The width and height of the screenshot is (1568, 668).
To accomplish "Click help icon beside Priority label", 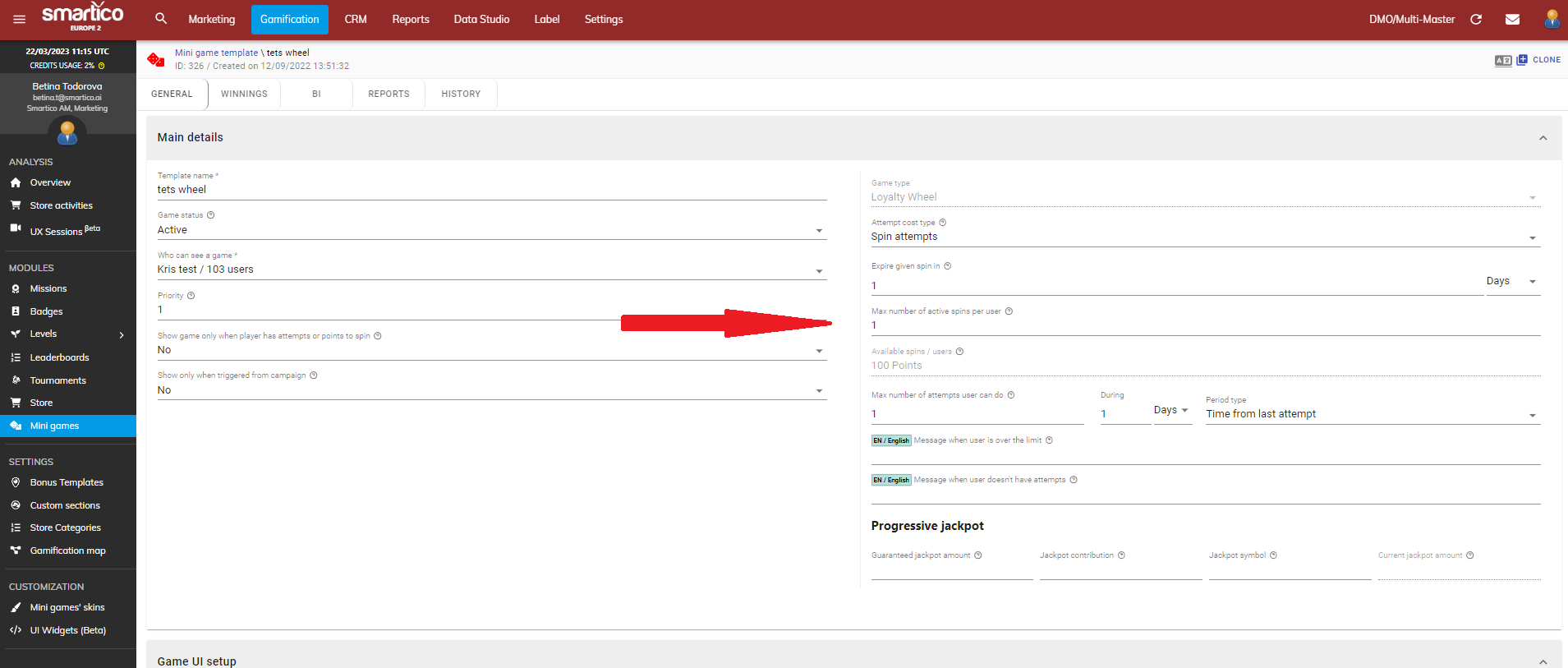I will tap(191, 296).
